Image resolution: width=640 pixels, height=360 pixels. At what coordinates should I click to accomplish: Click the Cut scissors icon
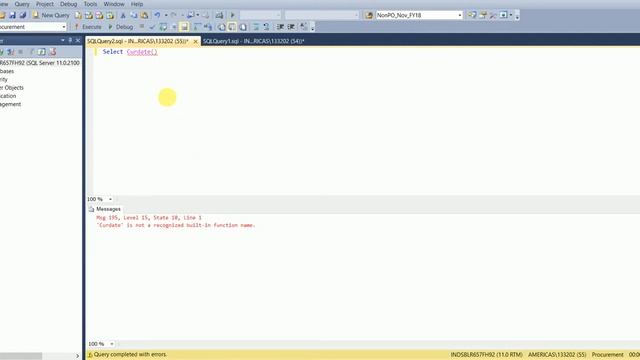[x=123, y=15]
